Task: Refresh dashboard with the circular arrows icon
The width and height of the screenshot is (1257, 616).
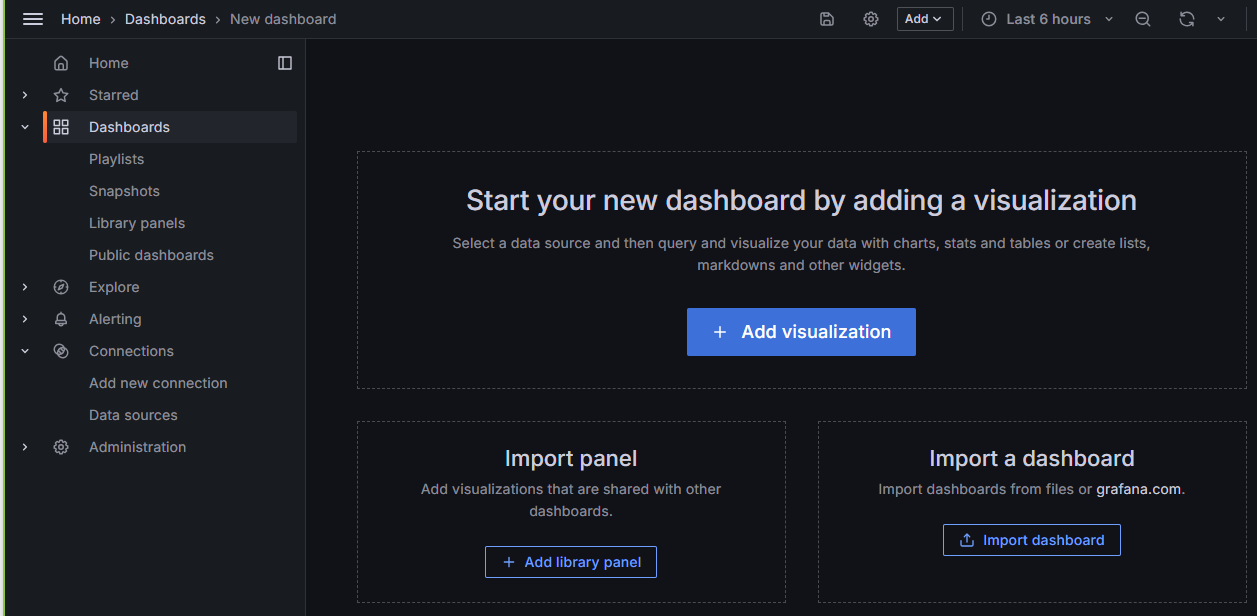Action: [1187, 19]
